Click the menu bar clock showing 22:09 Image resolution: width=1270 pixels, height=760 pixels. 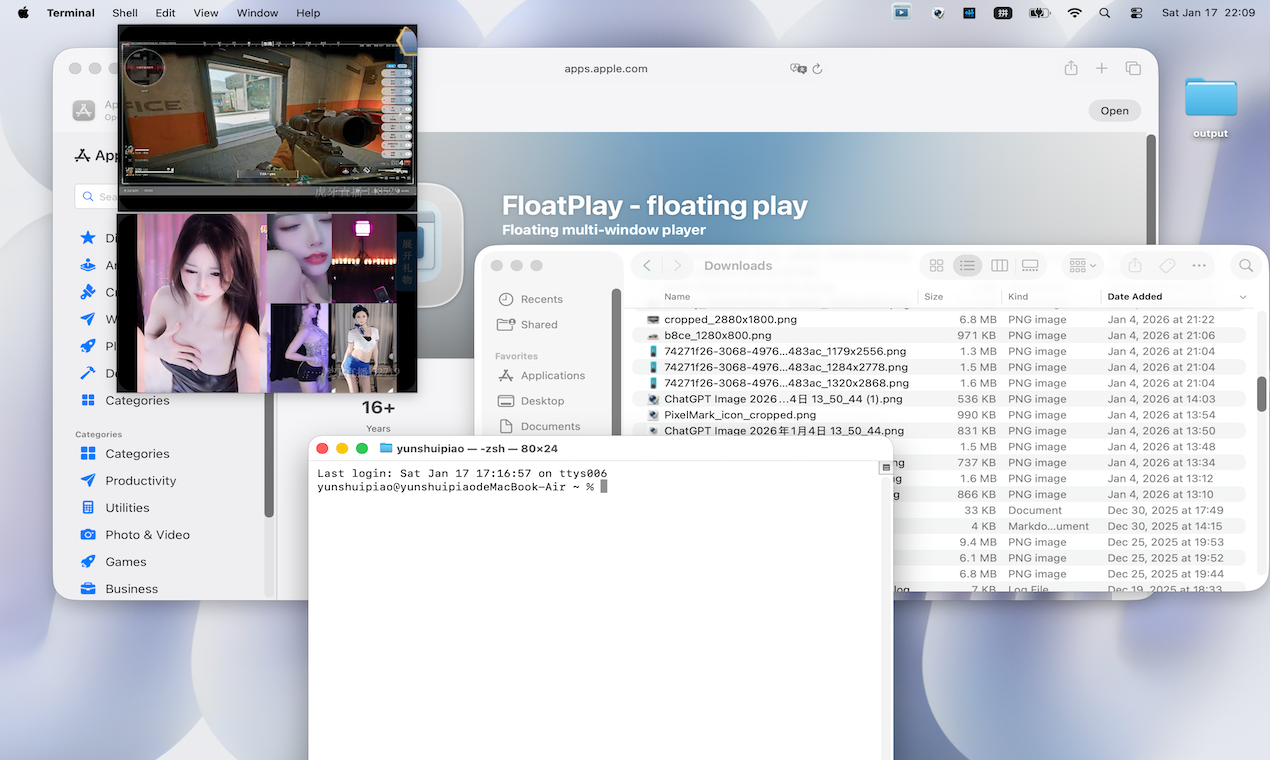pos(1208,13)
